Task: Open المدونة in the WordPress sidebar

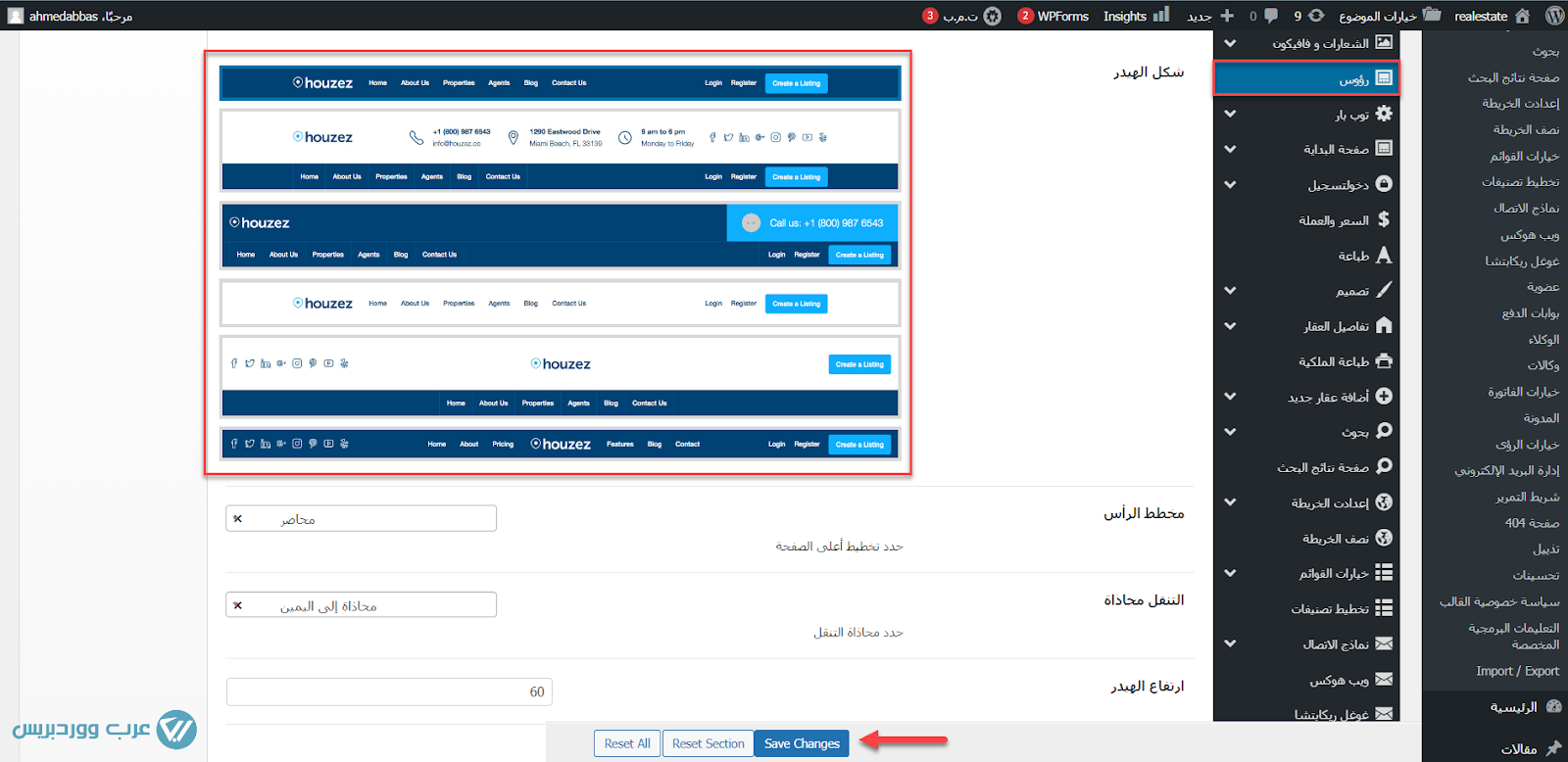Action: point(1542,418)
